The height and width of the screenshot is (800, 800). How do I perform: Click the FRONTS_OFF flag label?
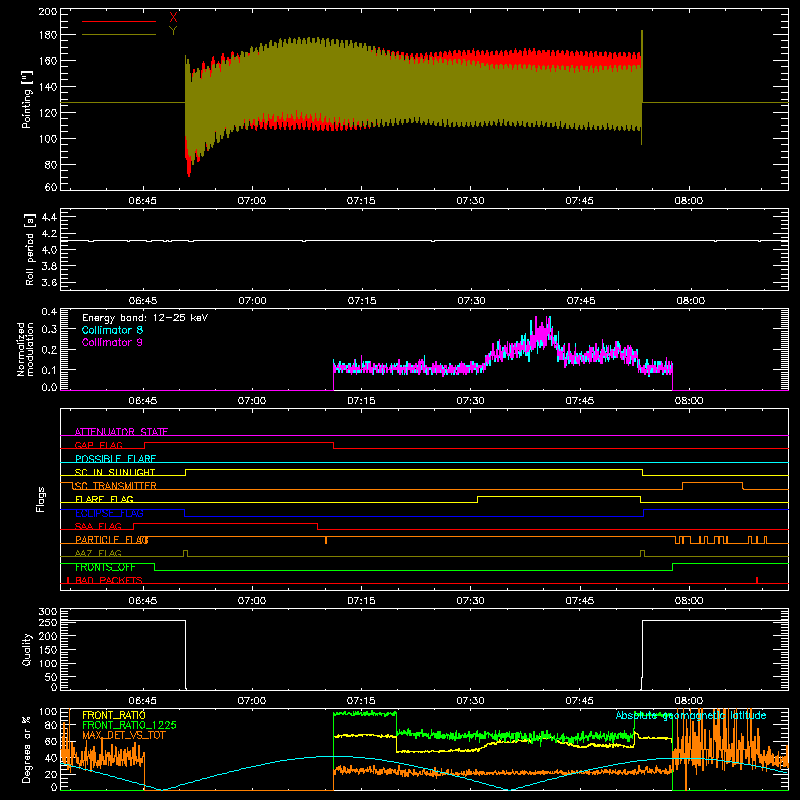[x=105, y=567]
